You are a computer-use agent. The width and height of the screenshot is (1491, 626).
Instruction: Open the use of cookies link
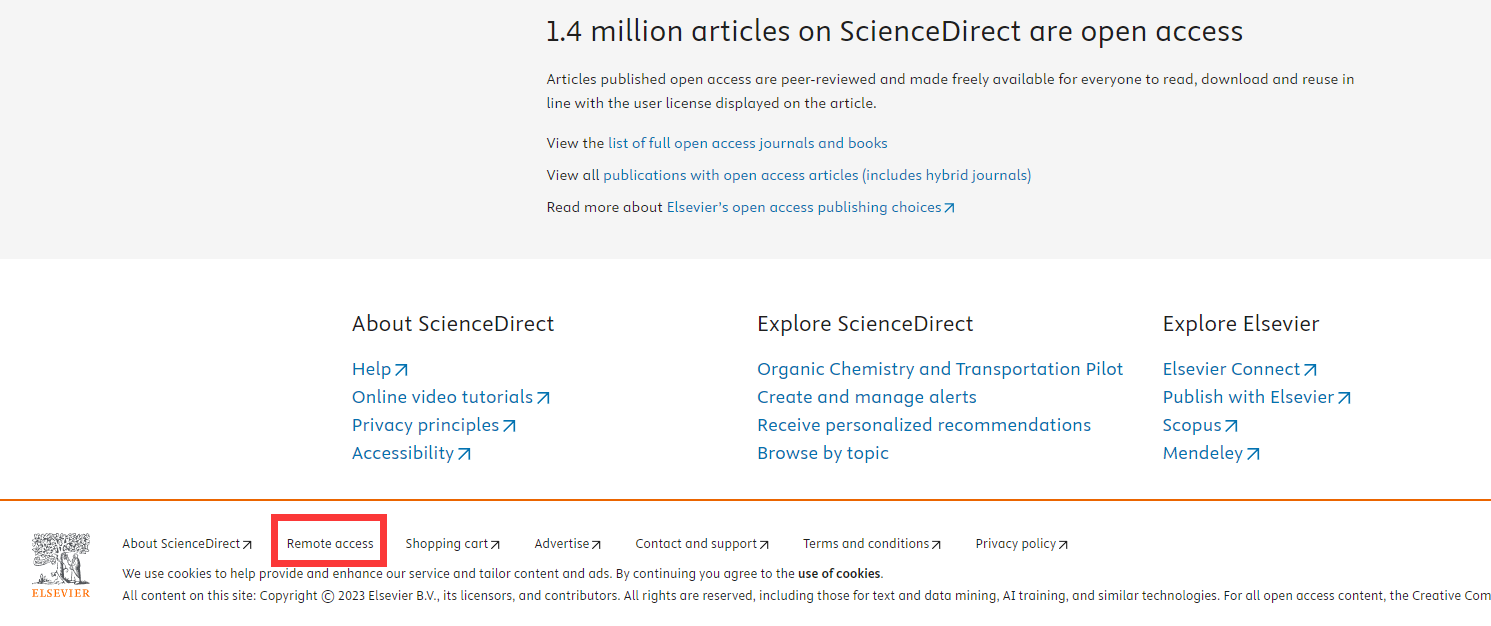(839, 574)
